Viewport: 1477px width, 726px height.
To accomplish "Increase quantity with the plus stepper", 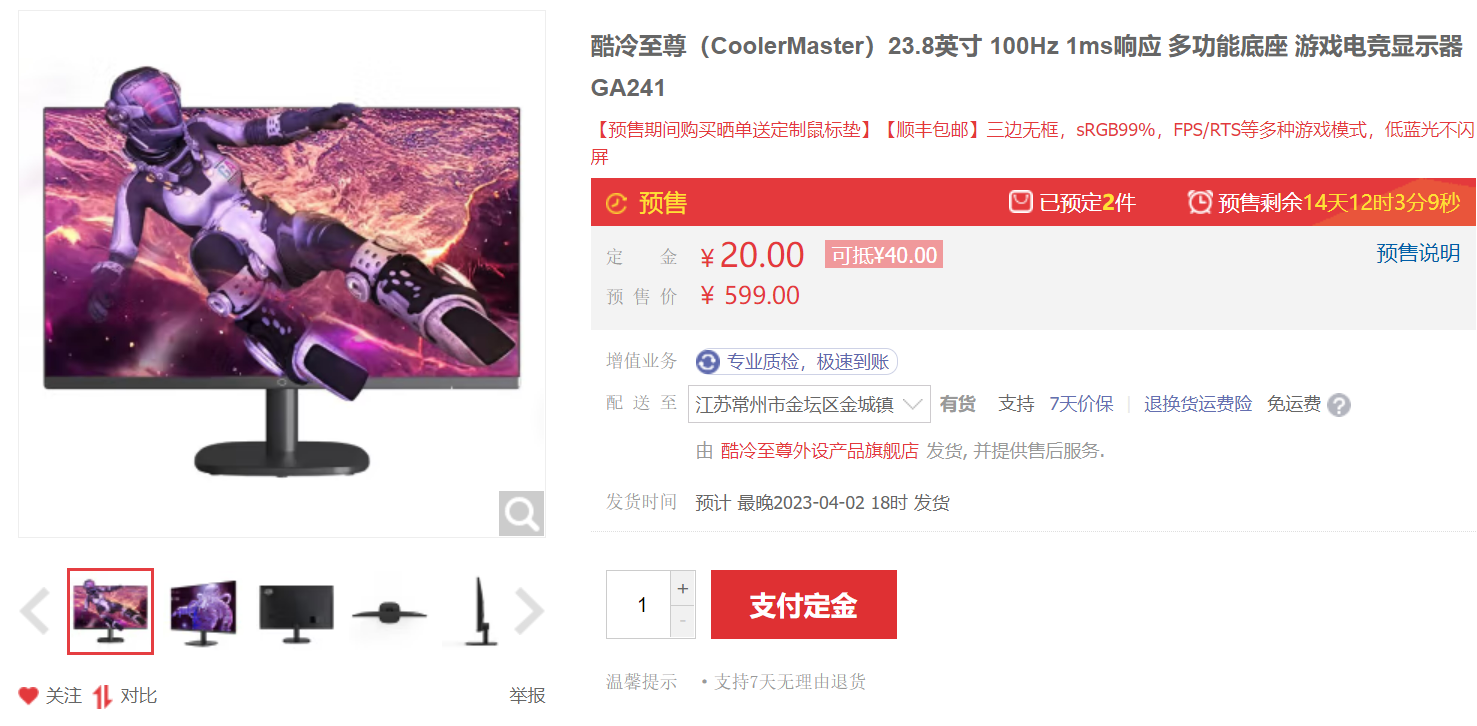I will (683, 588).
